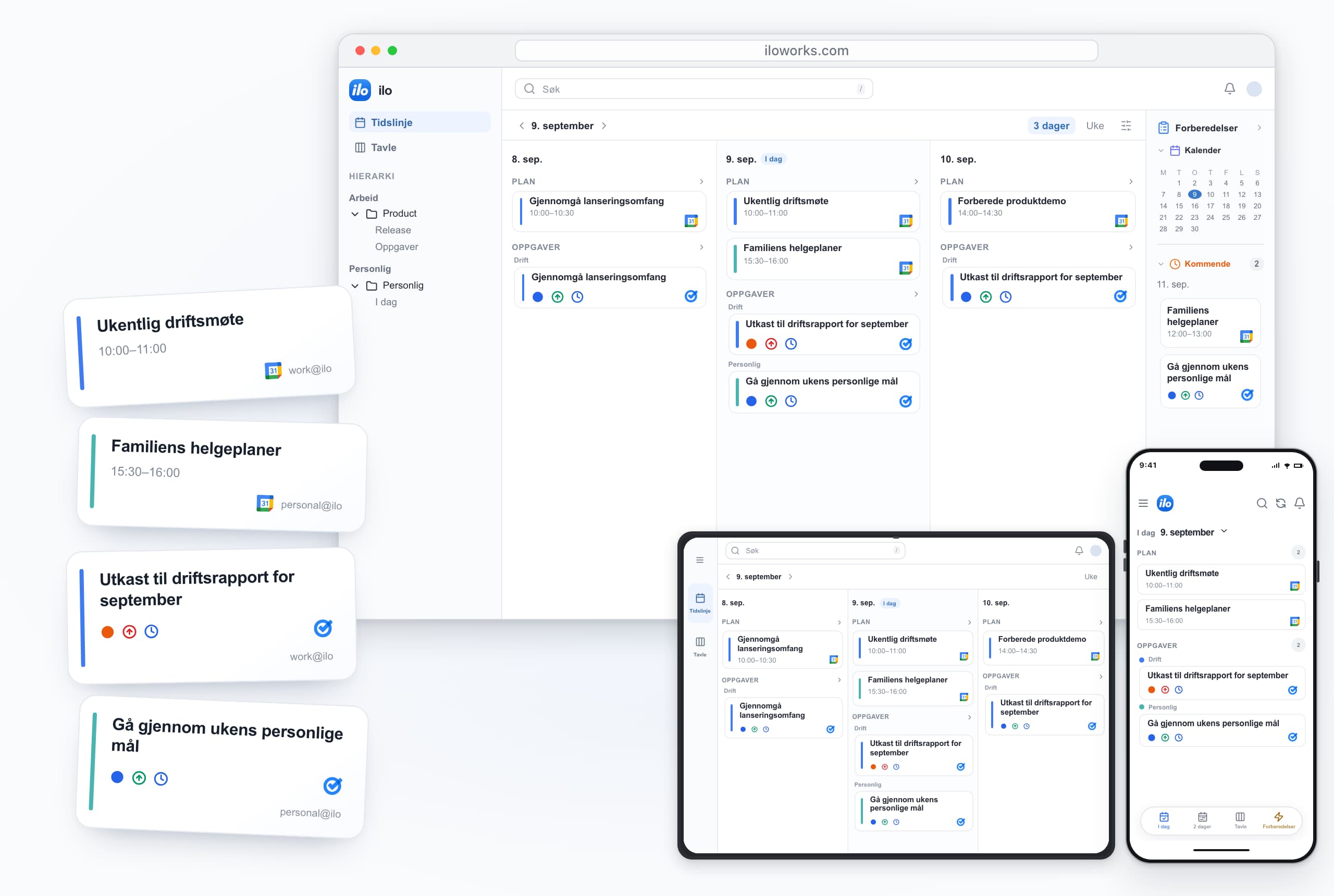Click green priority arrow on Gå gjennom ukens personlige mål desktop task
The height and width of the screenshot is (896, 1334).
(x=771, y=401)
